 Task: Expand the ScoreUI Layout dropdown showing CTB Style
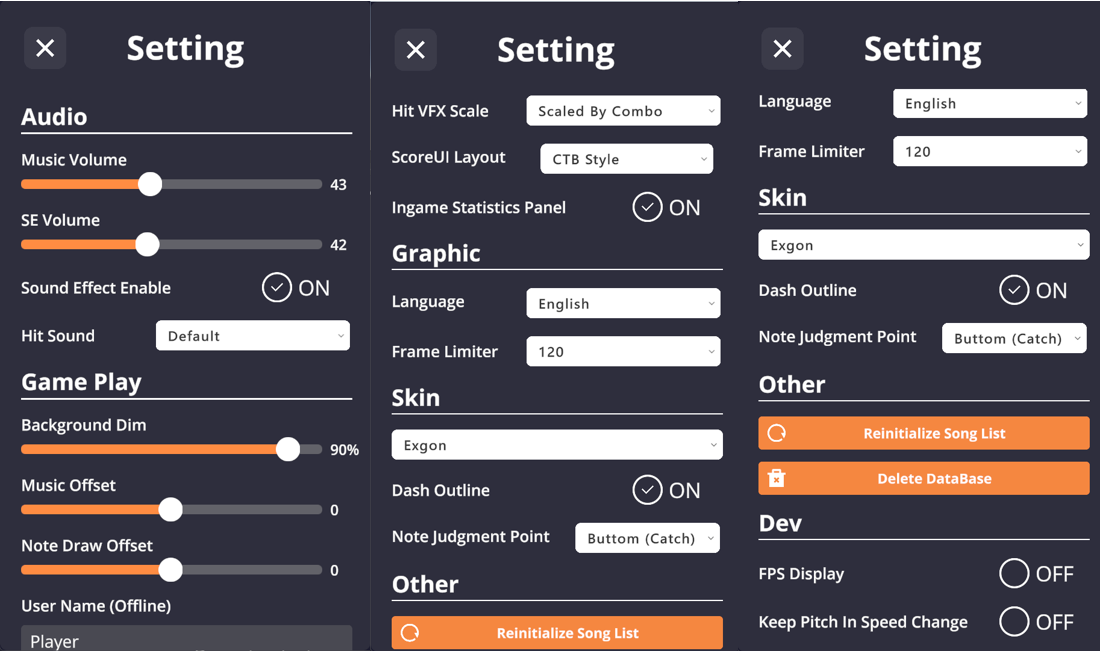[626, 158]
